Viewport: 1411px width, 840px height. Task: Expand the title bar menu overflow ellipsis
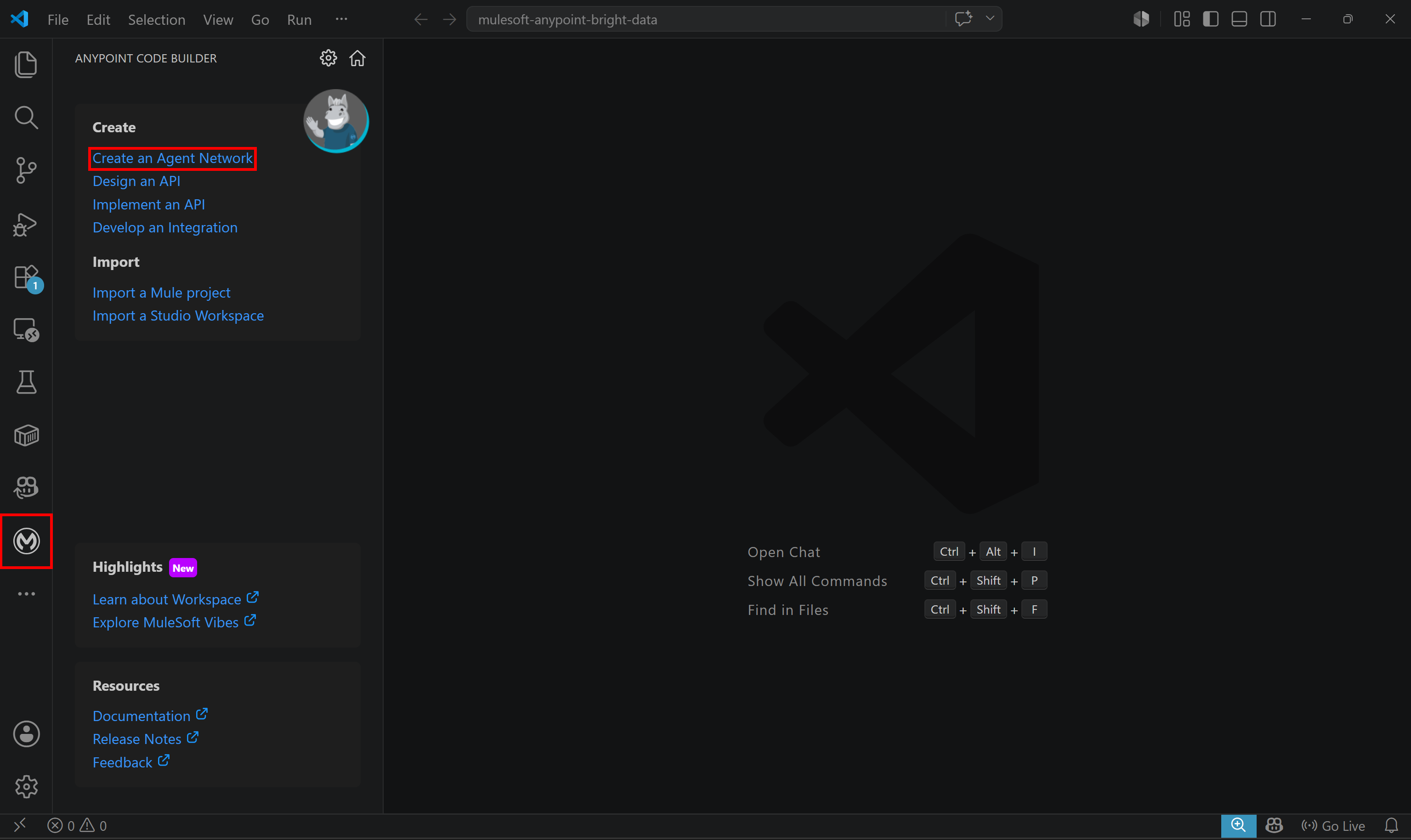pyautogui.click(x=341, y=19)
